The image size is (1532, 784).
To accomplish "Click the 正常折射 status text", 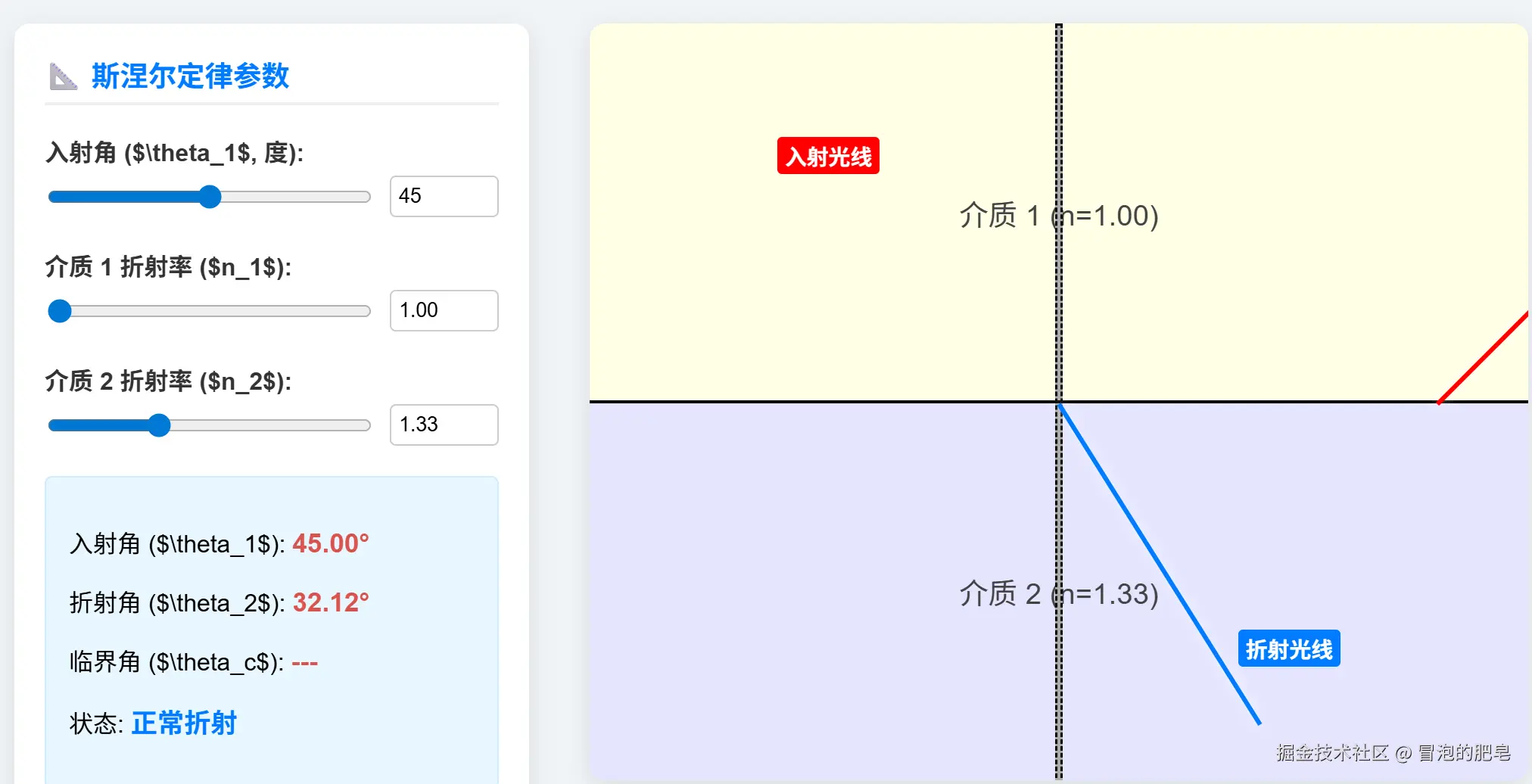I will coord(184,723).
